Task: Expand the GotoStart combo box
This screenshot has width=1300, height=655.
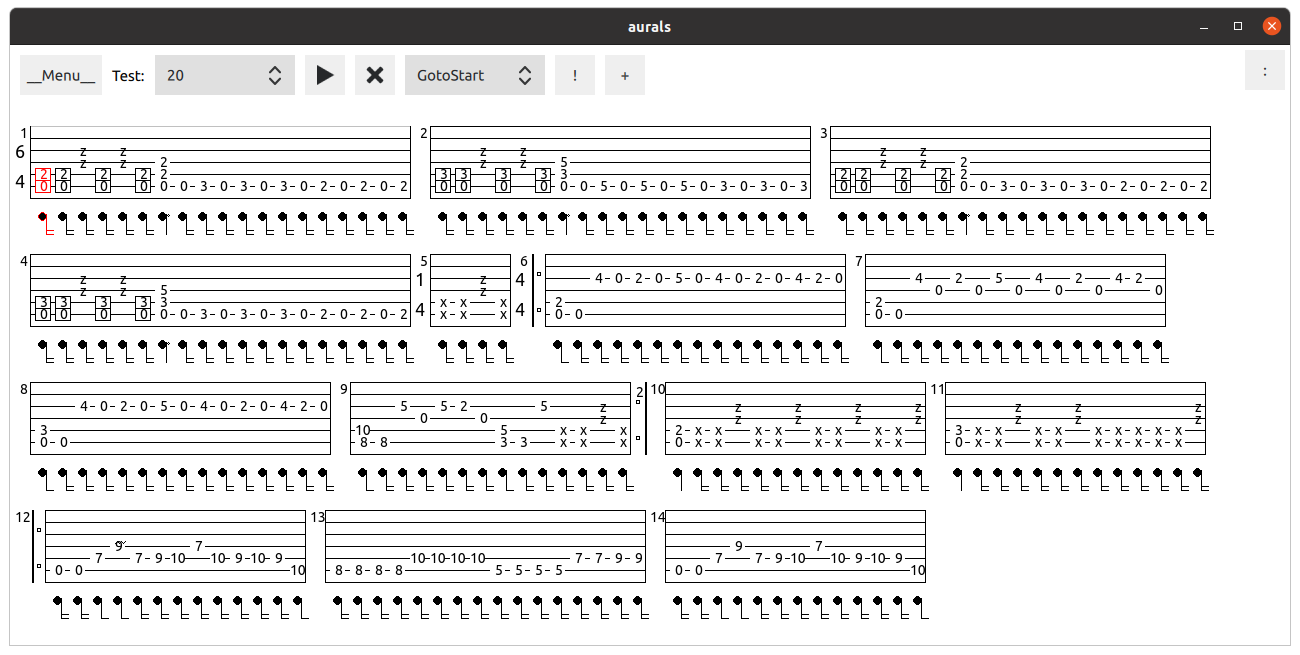Action: pyautogui.click(x=475, y=75)
